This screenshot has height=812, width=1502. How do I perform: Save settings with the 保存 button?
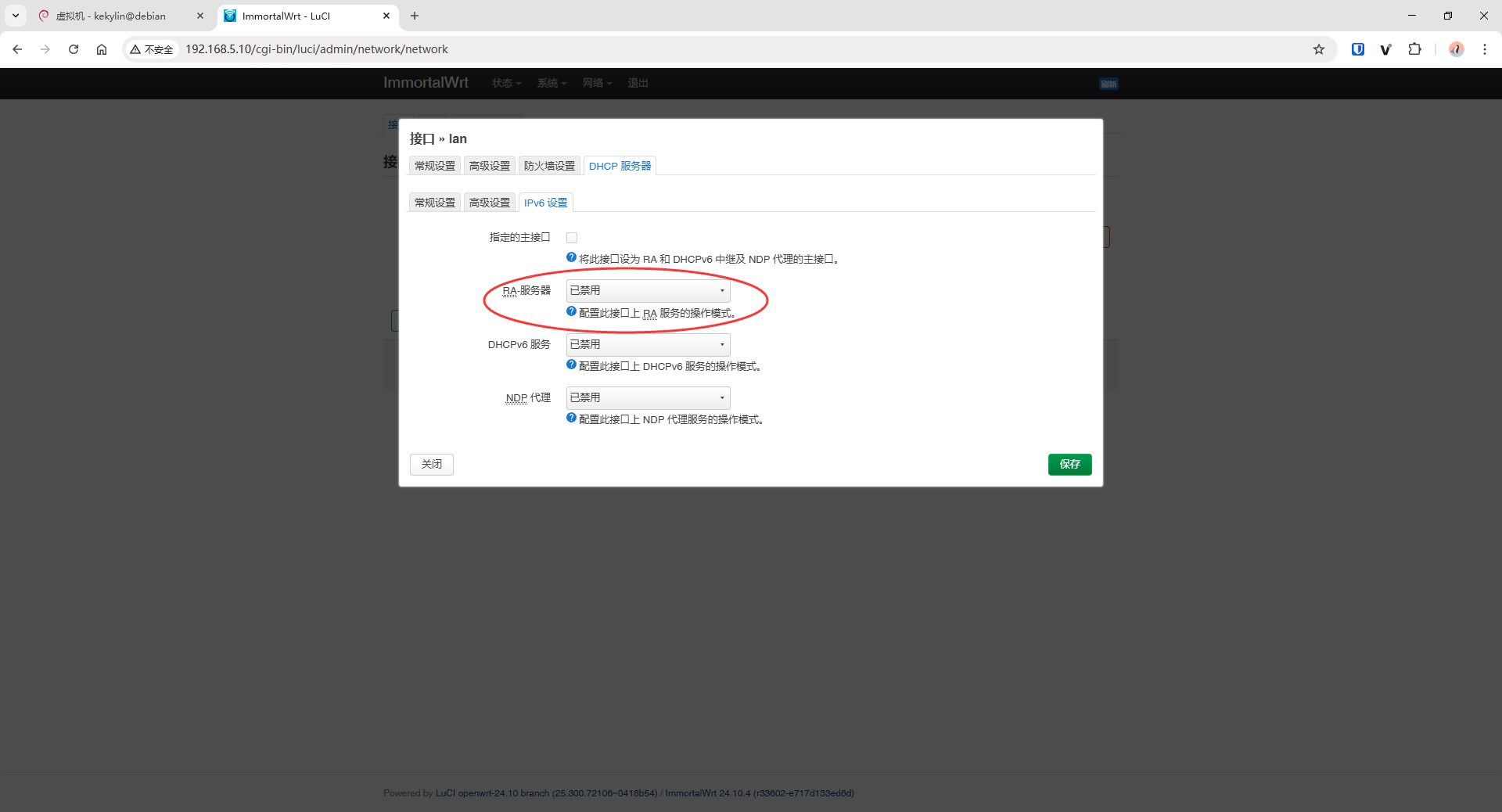pos(1069,464)
